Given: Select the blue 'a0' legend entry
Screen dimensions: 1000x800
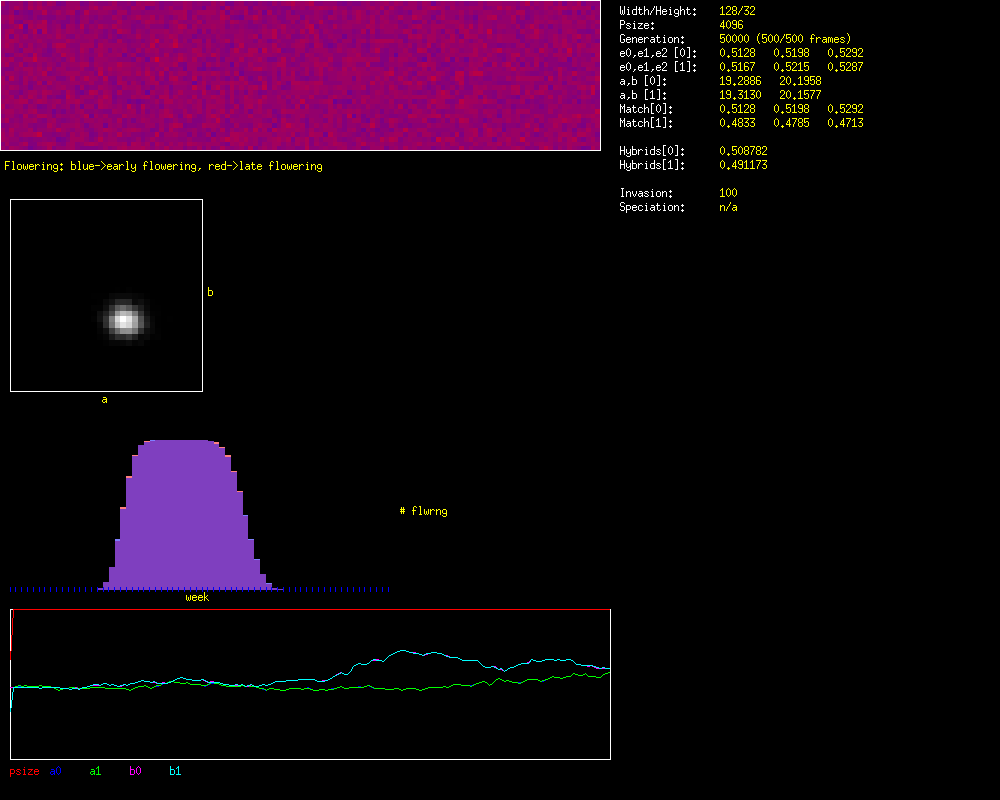Looking at the screenshot, I should click(x=55, y=771).
